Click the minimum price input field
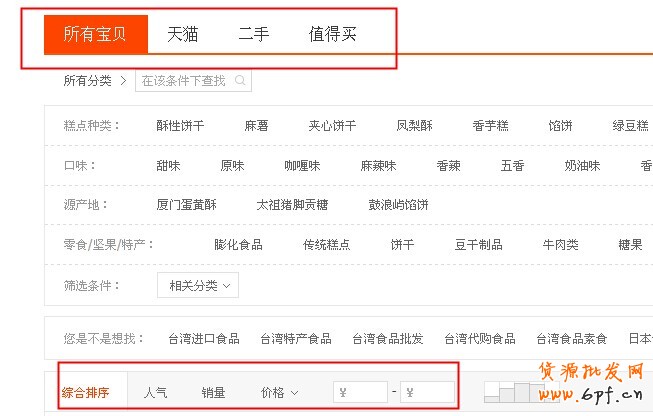This screenshot has width=653, height=416. coord(362,392)
